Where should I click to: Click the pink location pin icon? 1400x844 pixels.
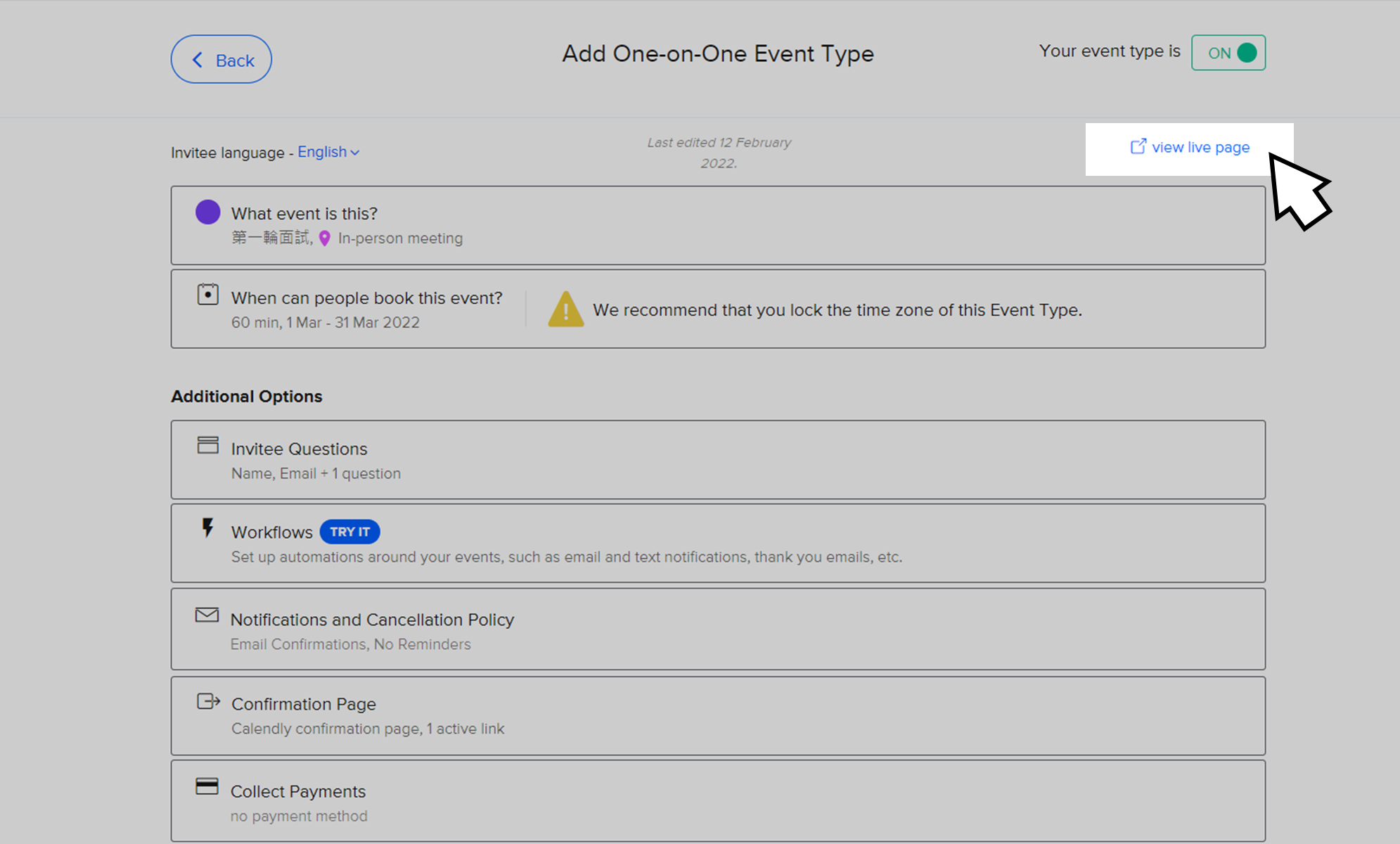(324, 238)
